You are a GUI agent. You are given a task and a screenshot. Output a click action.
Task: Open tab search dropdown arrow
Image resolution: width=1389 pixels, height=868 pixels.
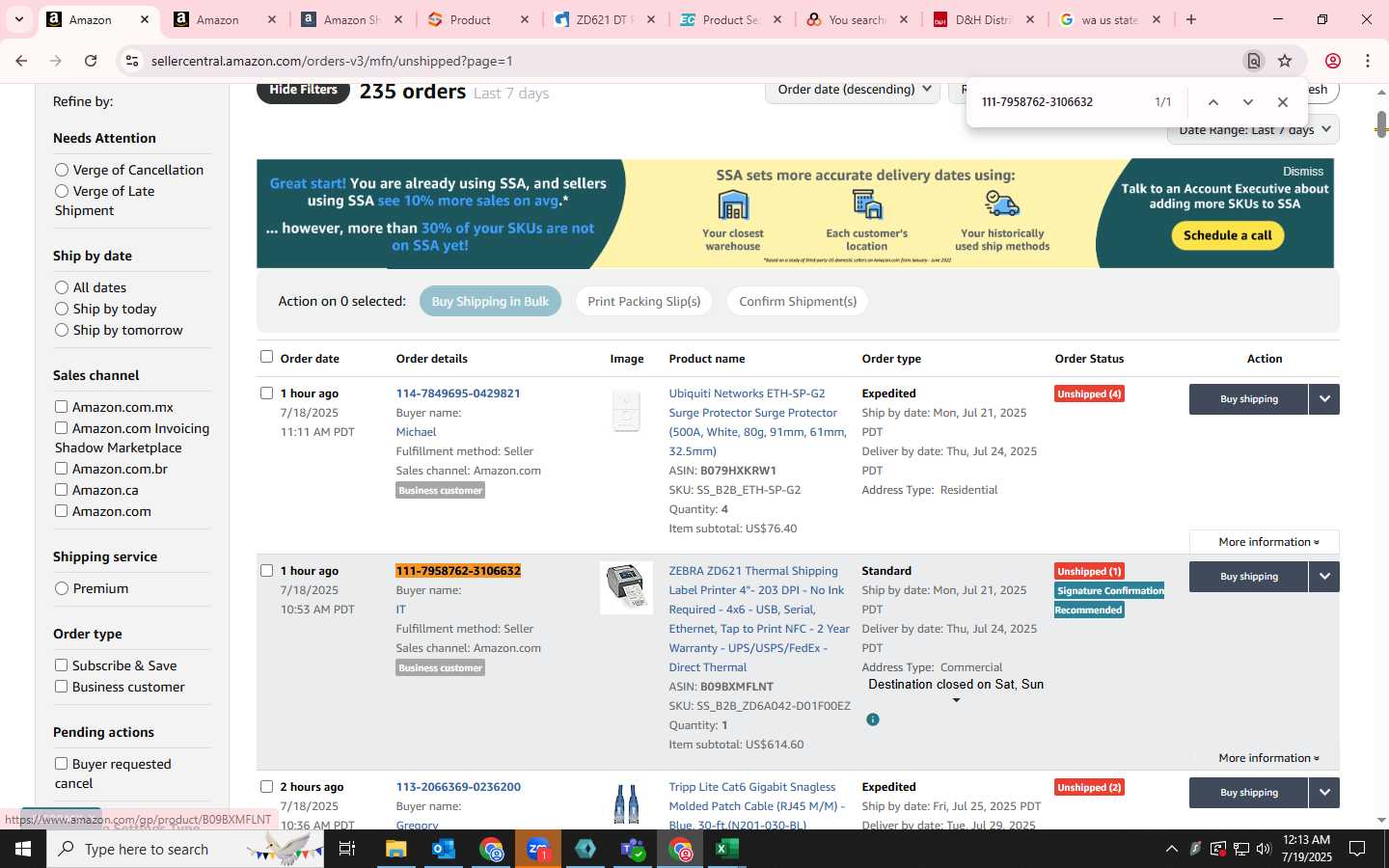coord(18,19)
